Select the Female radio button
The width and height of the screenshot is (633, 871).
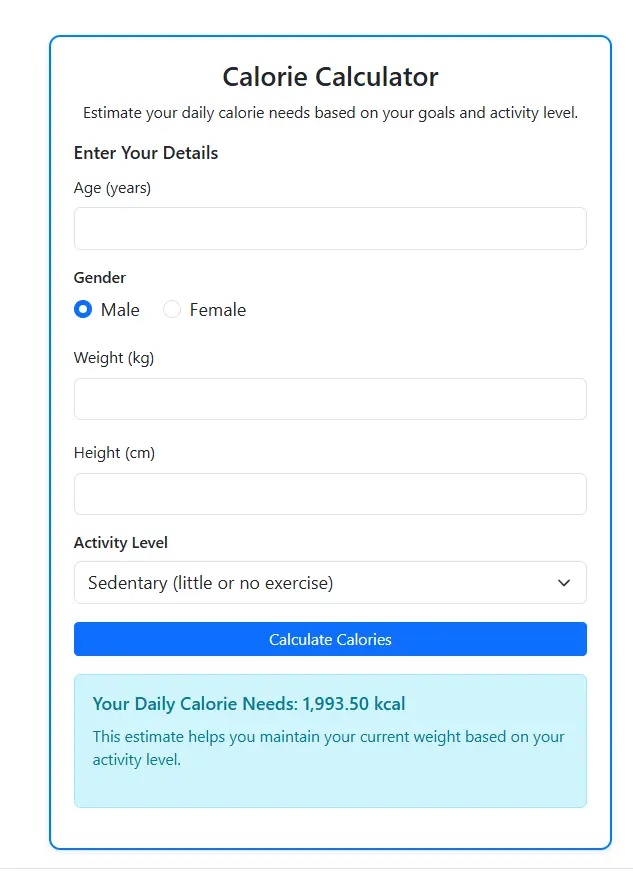pos(171,309)
